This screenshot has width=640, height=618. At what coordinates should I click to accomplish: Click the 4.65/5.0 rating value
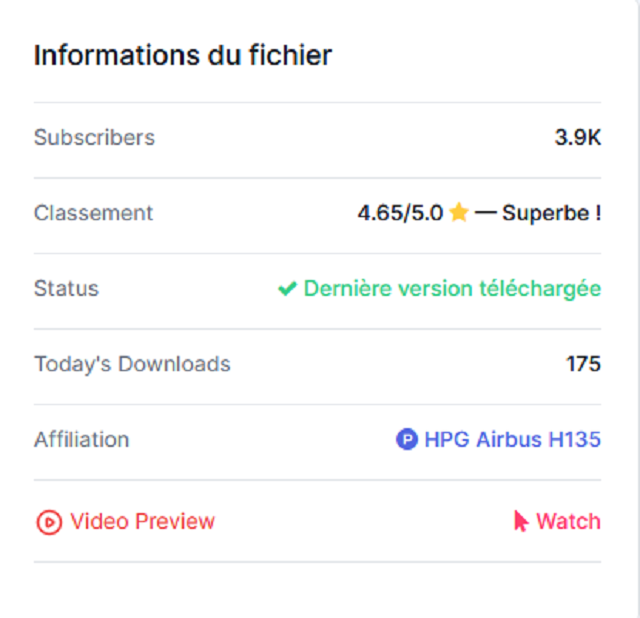pyautogui.click(x=400, y=213)
